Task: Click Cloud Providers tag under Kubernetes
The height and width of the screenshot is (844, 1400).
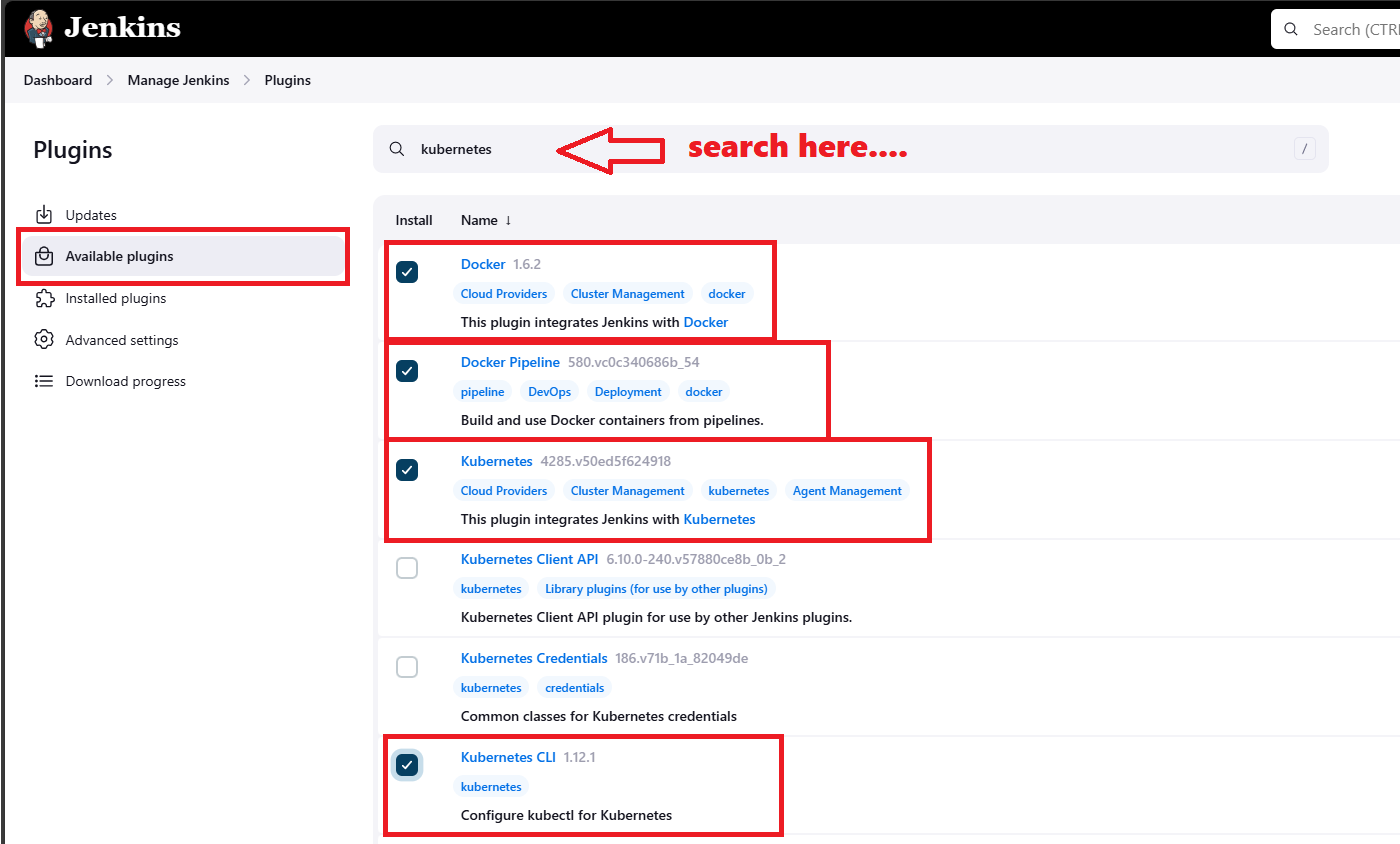Action: [x=504, y=491]
